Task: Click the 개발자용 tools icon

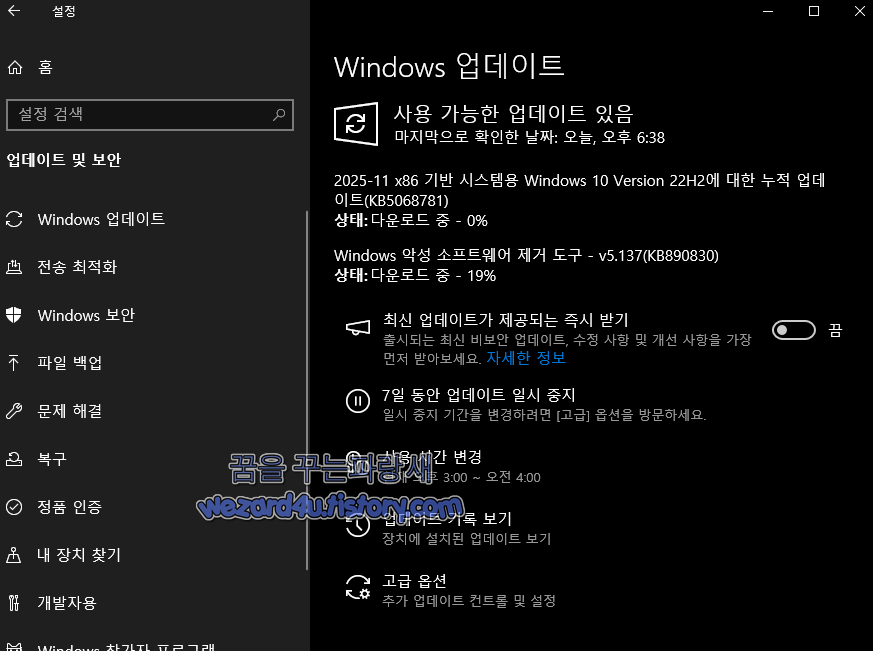Action: (x=14, y=603)
